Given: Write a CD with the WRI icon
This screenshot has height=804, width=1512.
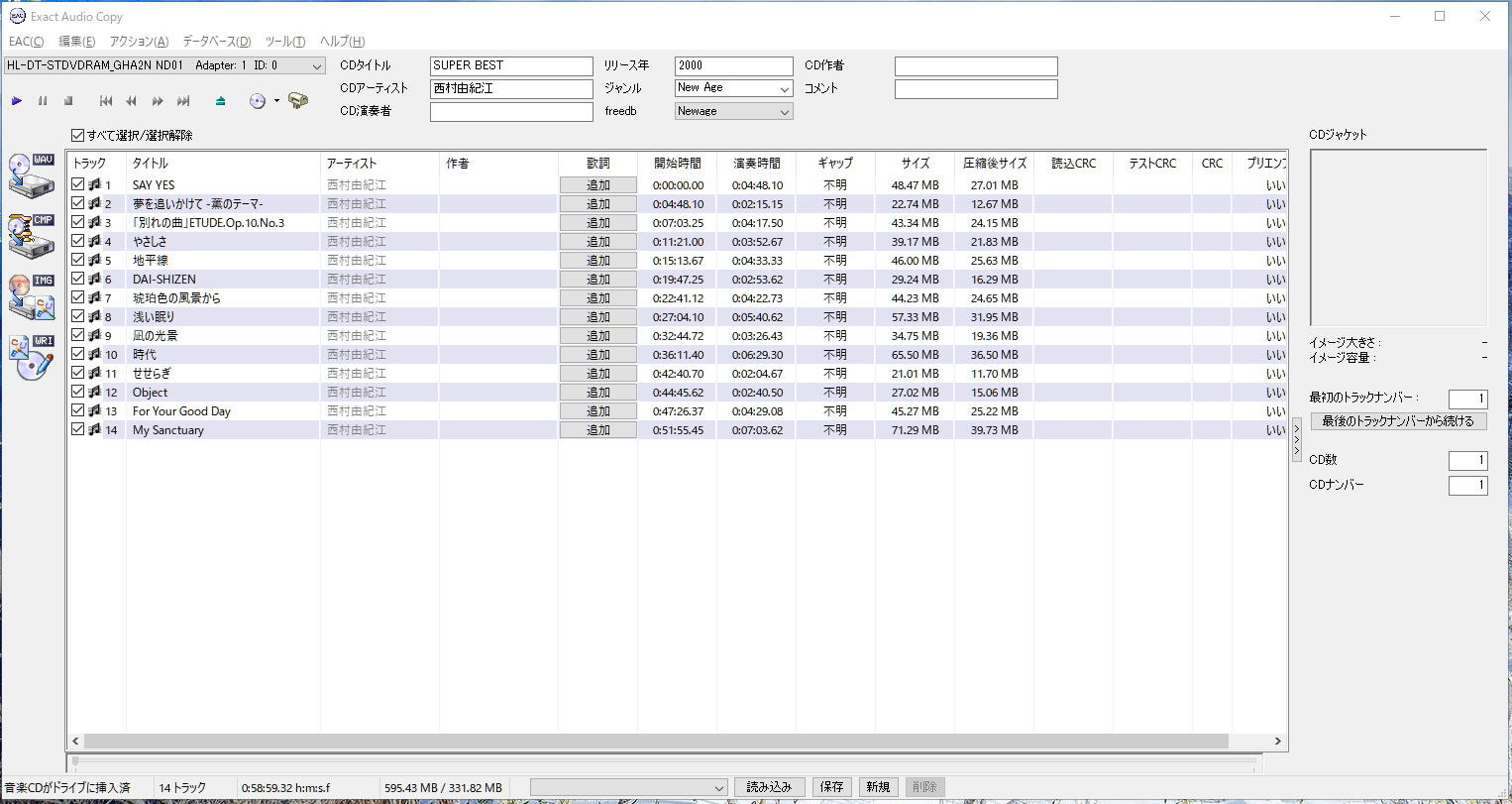Looking at the screenshot, I should point(32,358).
